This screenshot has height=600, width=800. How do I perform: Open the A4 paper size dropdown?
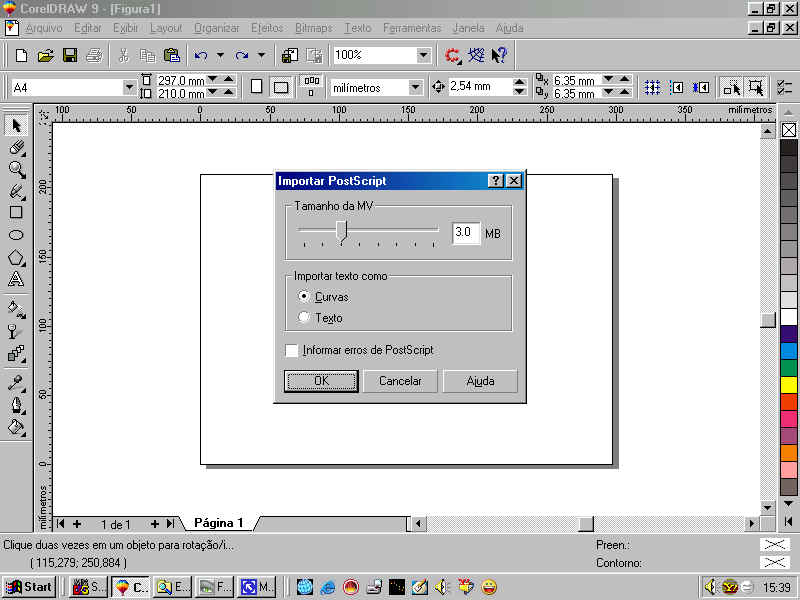(130, 87)
